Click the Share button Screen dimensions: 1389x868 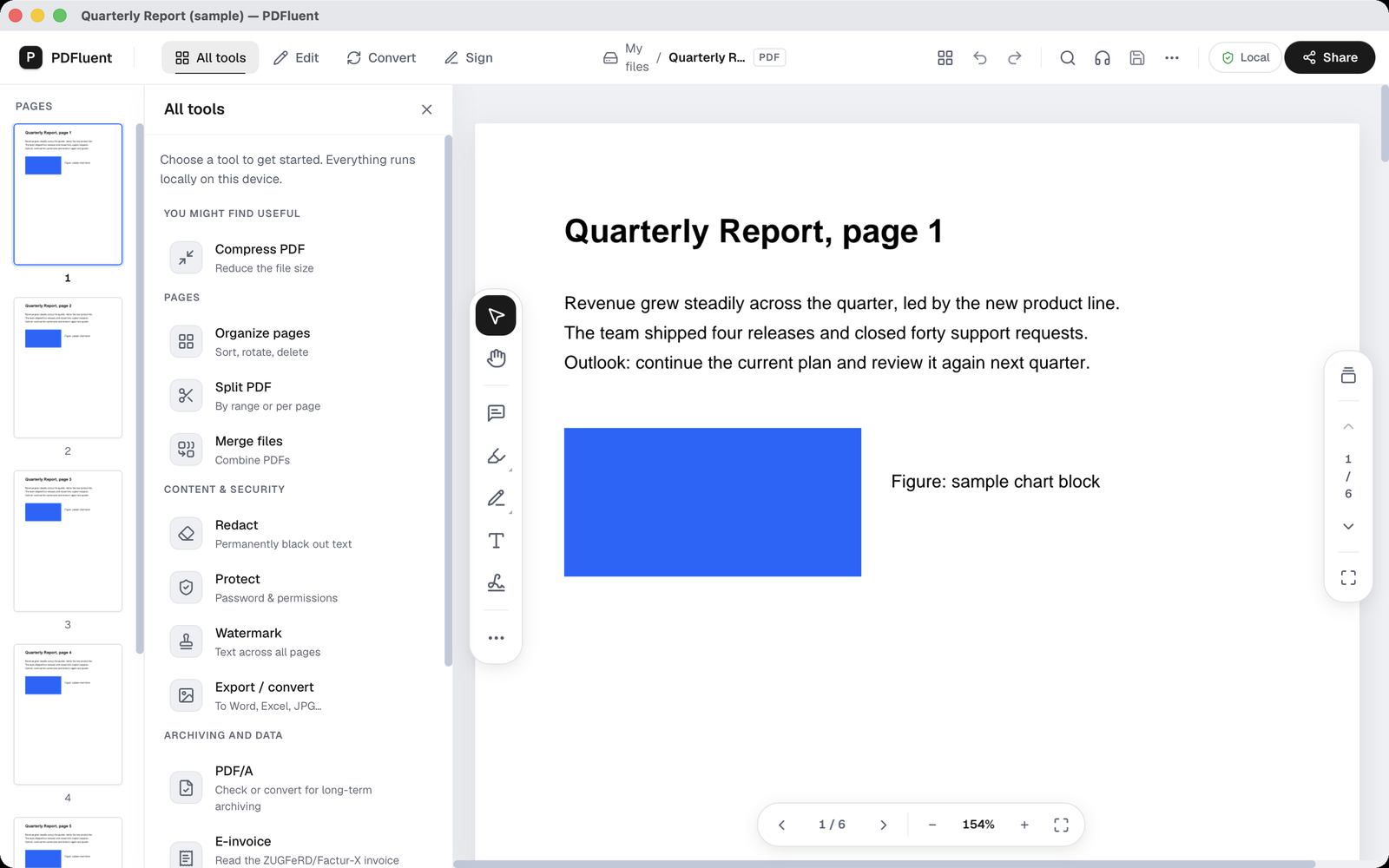click(x=1329, y=57)
